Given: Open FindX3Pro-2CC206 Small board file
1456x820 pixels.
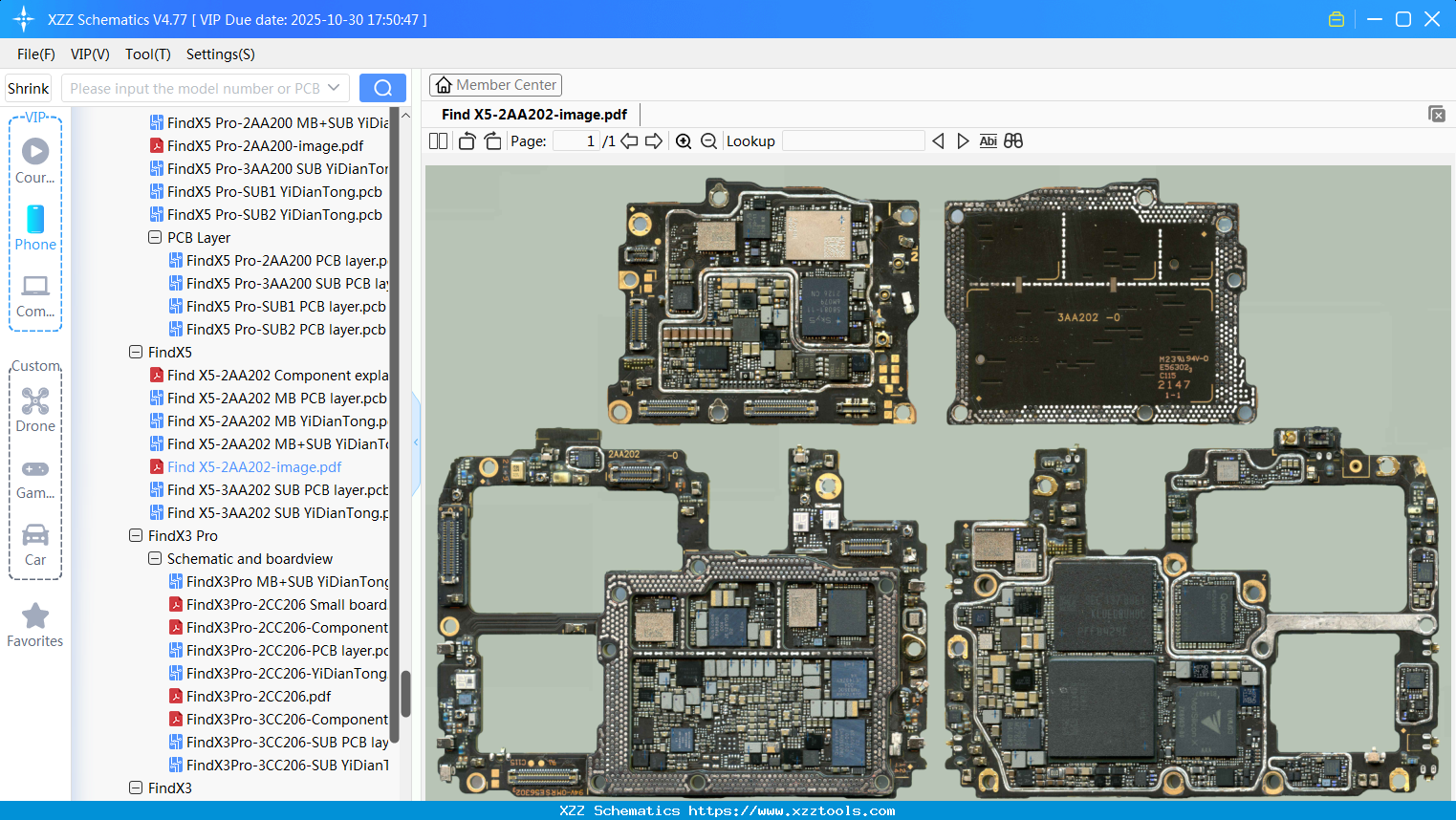Looking at the screenshot, I should pos(278,604).
